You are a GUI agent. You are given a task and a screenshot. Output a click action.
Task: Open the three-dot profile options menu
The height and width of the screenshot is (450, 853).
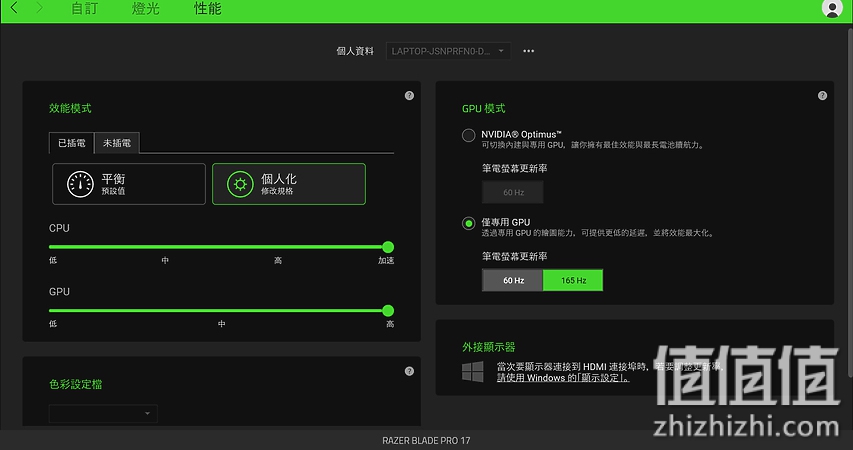pyautogui.click(x=528, y=51)
